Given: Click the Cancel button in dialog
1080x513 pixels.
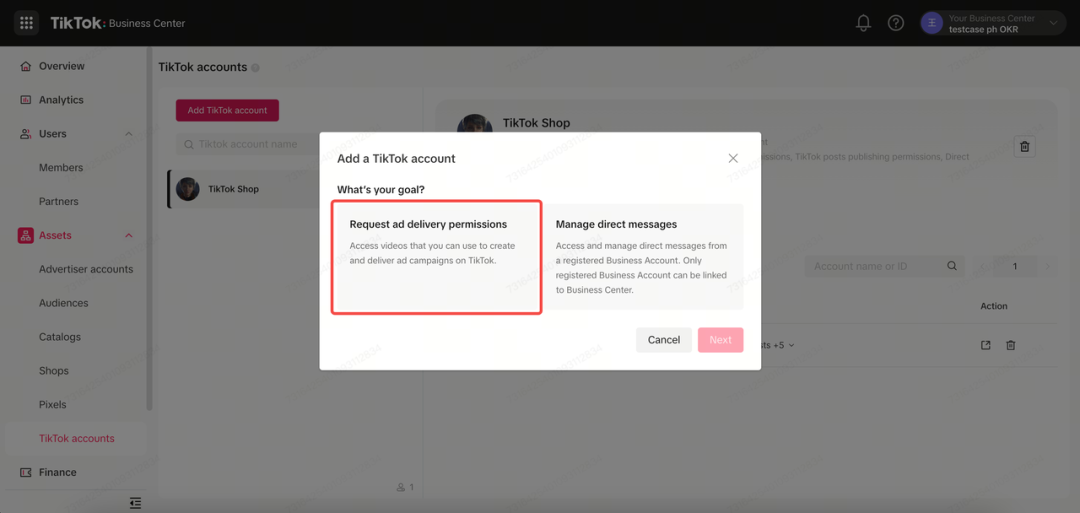Looking at the screenshot, I should [x=664, y=340].
